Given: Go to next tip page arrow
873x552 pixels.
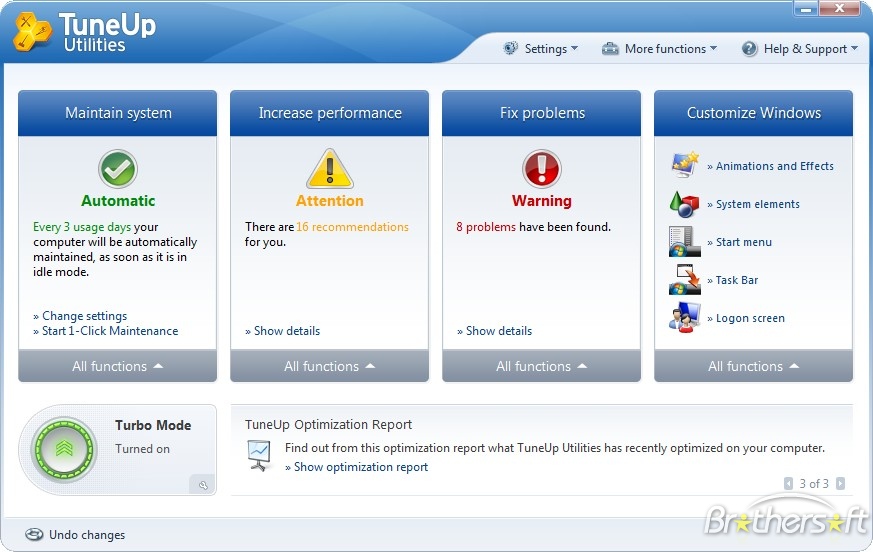Looking at the screenshot, I should [x=841, y=483].
